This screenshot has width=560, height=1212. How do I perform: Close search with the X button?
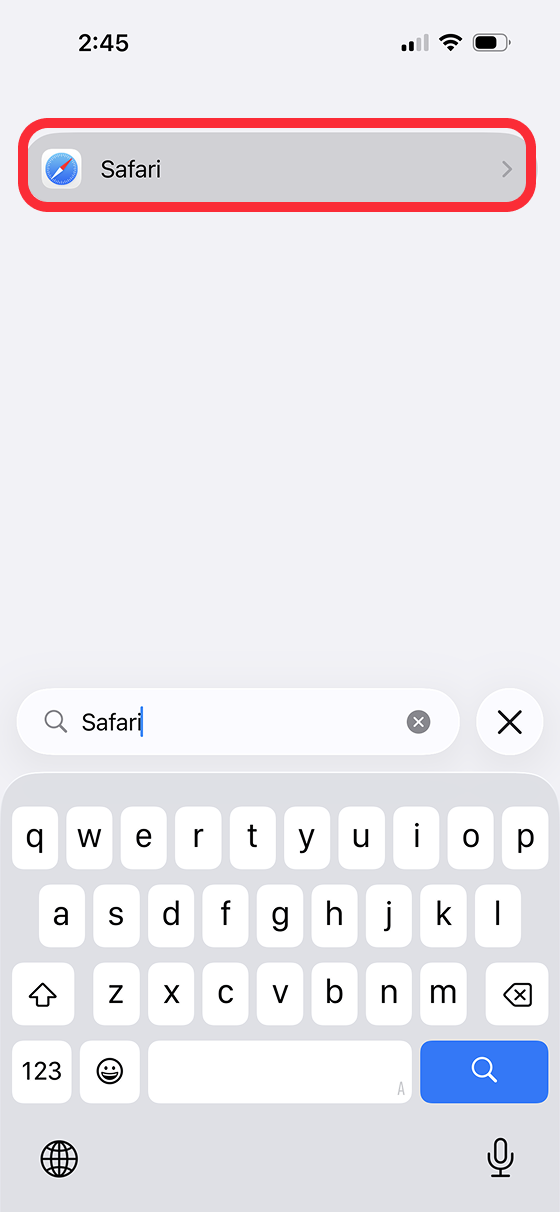click(x=510, y=721)
